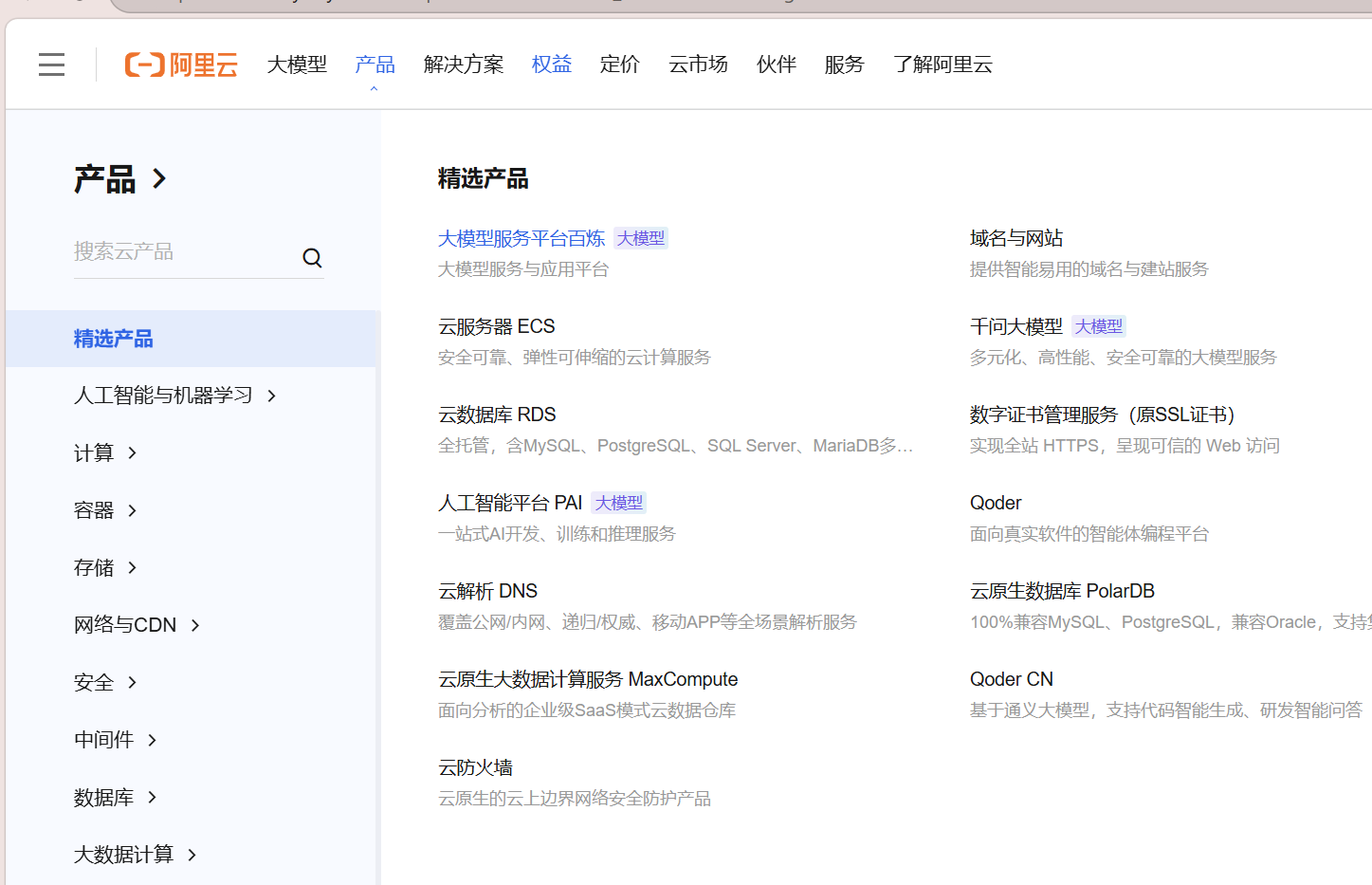Click 面向真实软件的智能体编程平台 description

click(x=1089, y=534)
